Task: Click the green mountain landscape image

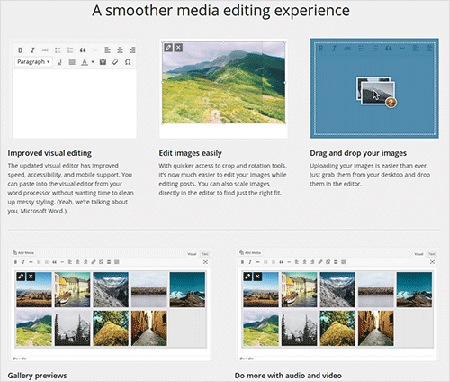Action: pyautogui.click(x=223, y=82)
